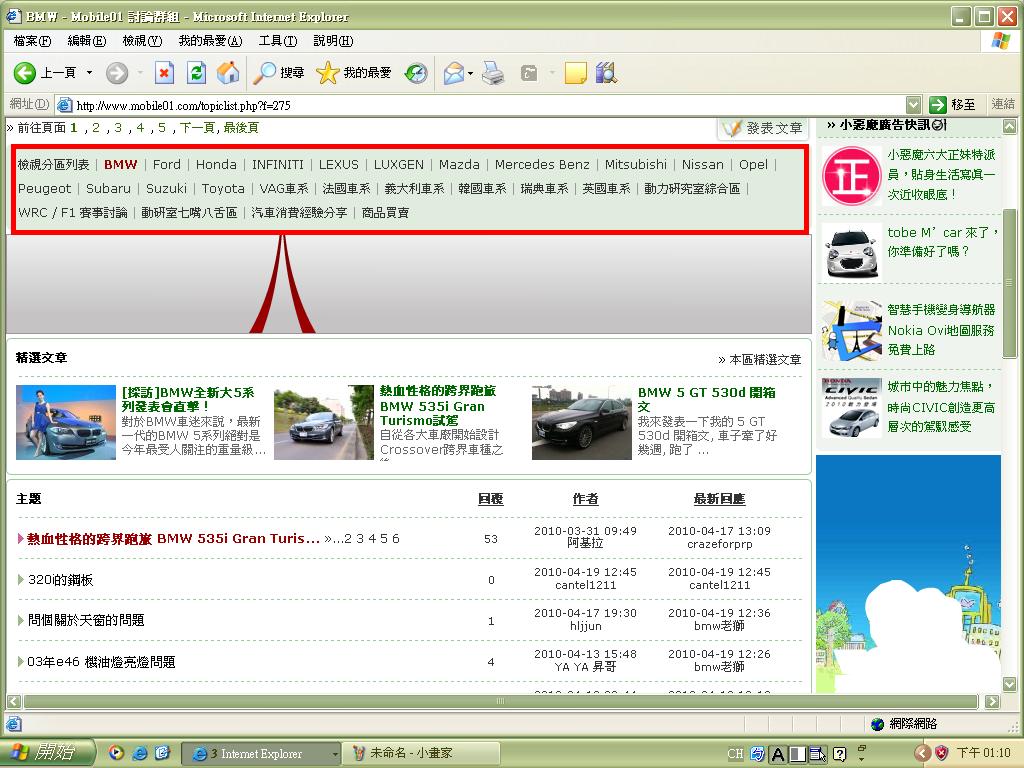
Task: Open the Back button history dropdown arrow
Action: click(x=89, y=72)
